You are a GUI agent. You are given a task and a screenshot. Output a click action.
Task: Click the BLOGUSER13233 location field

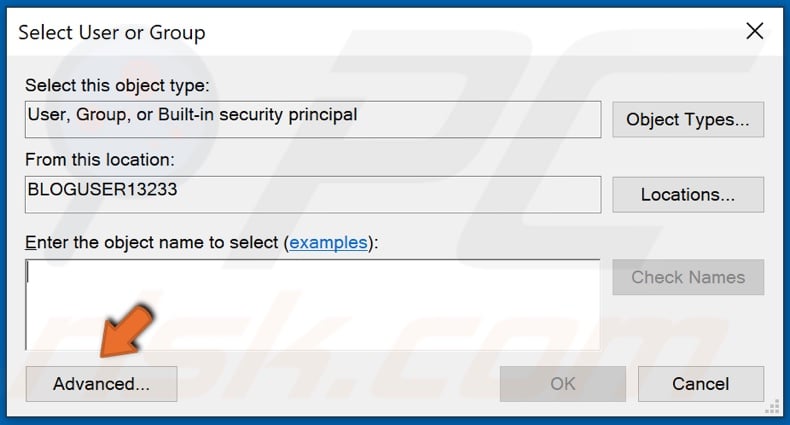312,193
